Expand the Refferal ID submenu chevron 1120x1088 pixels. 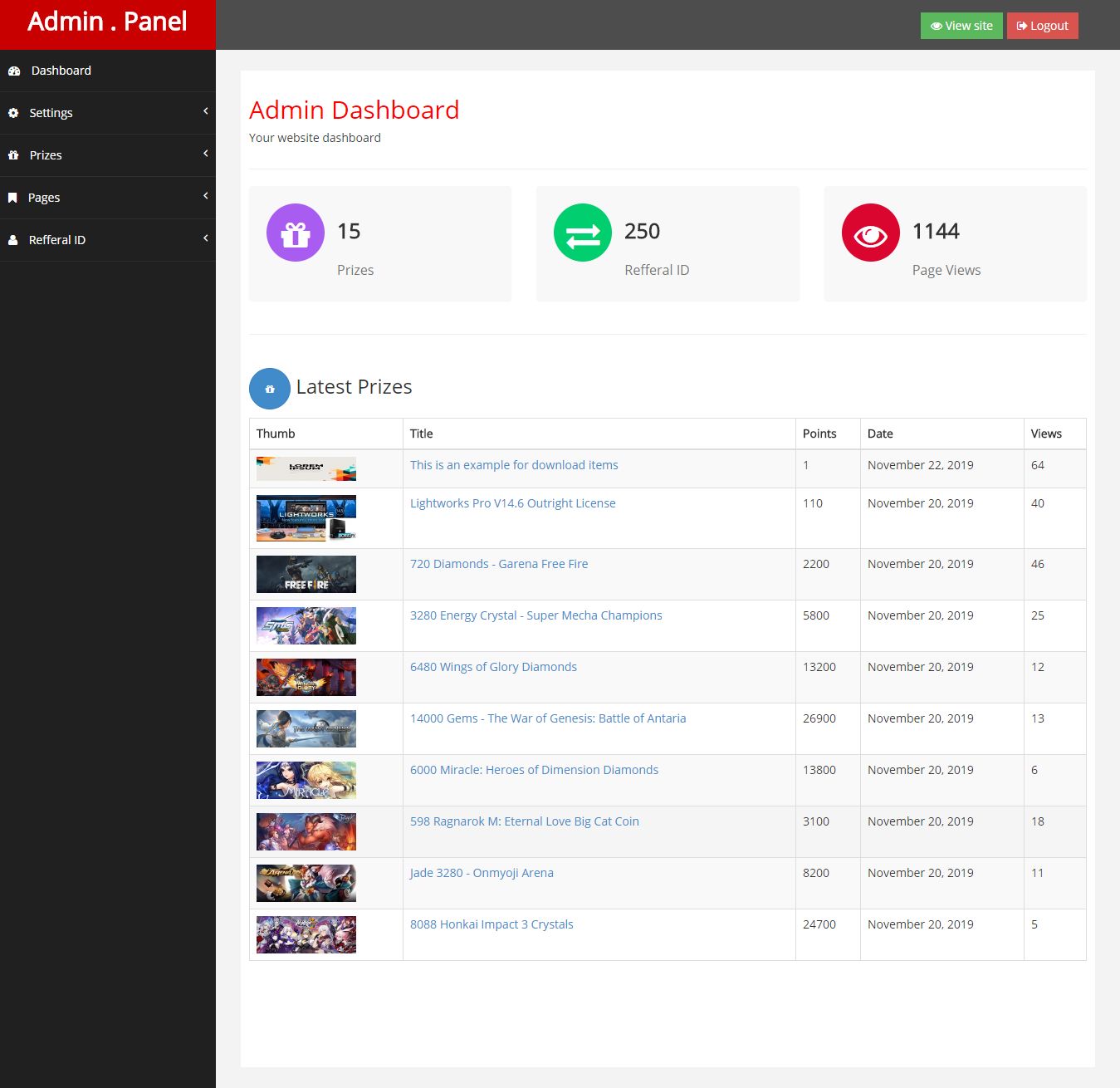(x=205, y=238)
